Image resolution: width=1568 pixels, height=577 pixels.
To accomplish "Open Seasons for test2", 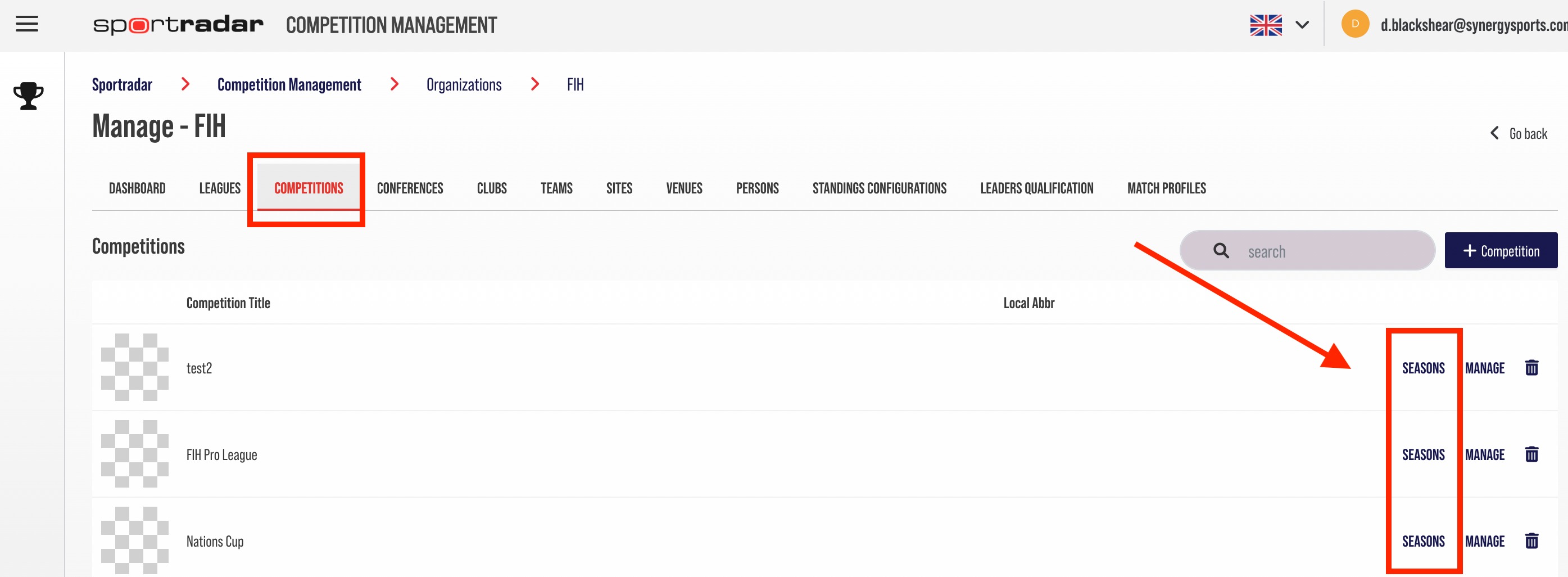I will coord(1423,368).
